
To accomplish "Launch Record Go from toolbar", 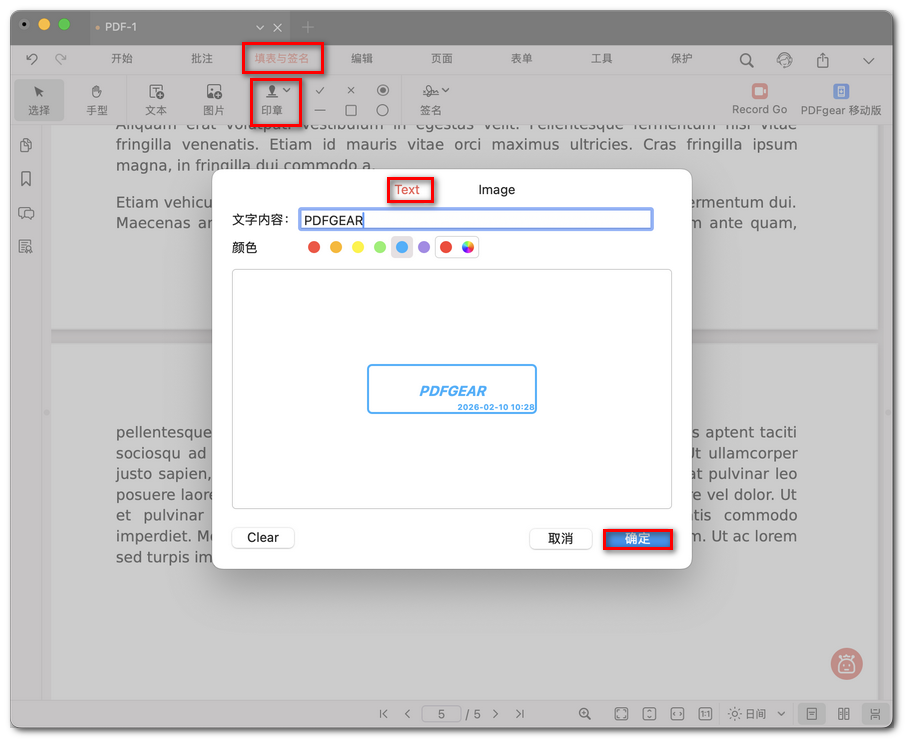I will (x=760, y=99).
